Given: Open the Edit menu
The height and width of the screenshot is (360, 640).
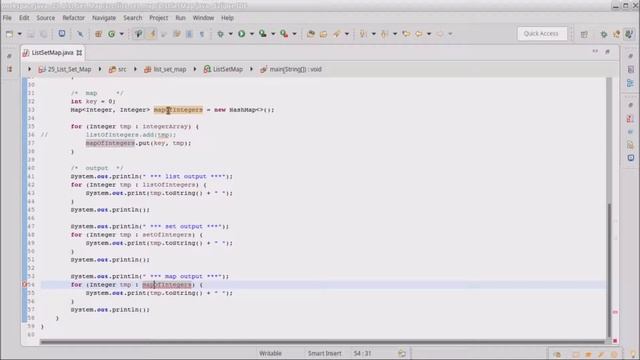Looking at the screenshot, I should pos(24,18).
